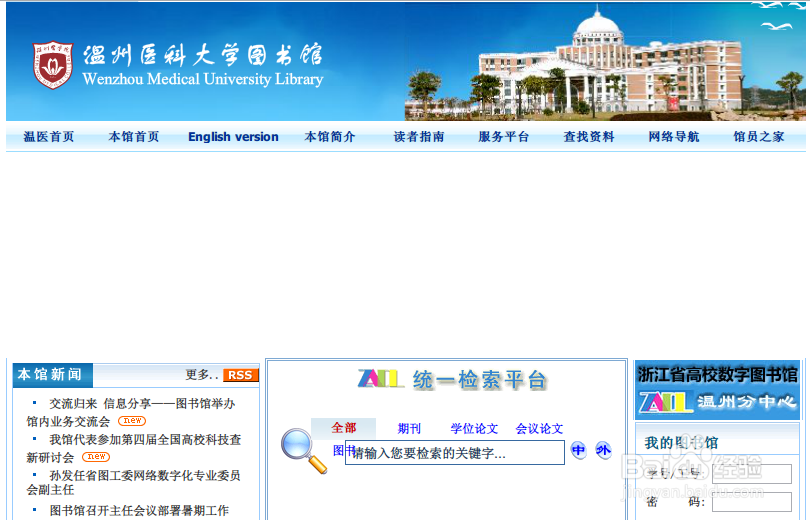Image resolution: width=810 pixels, height=520 pixels.
Task: Select the 学位论文 search tab
Action: click(x=474, y=429)
